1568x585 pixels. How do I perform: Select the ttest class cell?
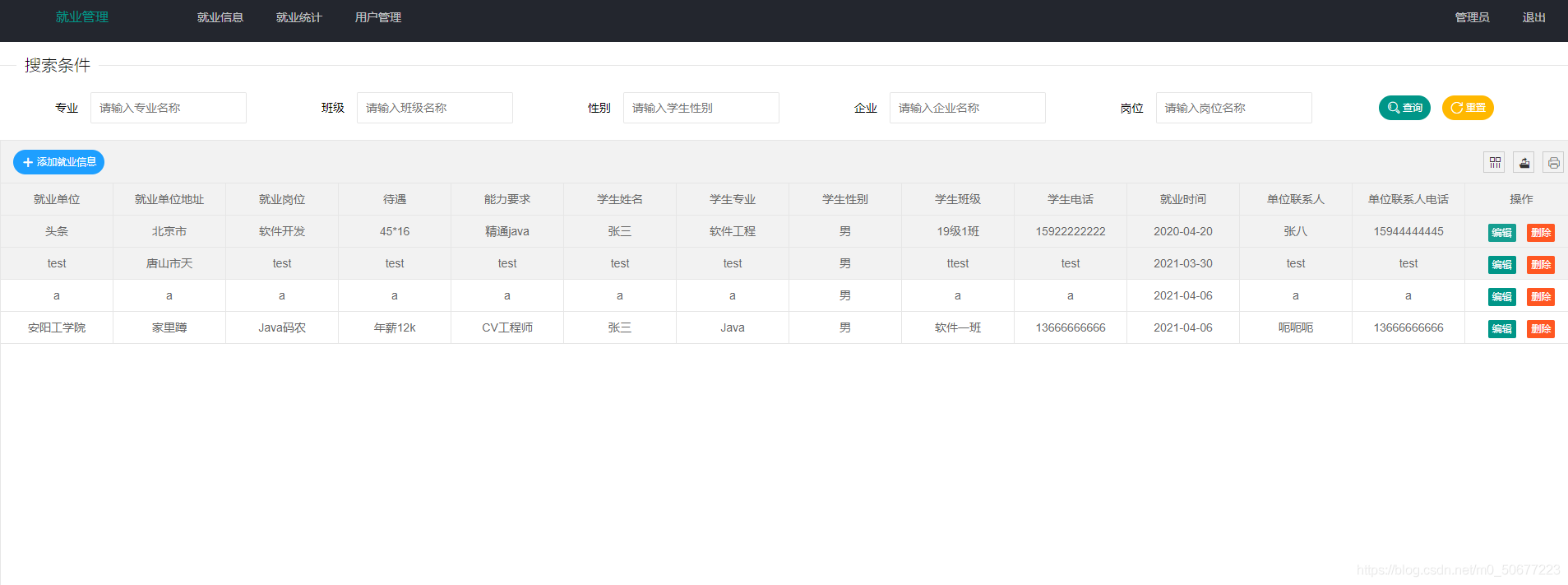point(958,263)
